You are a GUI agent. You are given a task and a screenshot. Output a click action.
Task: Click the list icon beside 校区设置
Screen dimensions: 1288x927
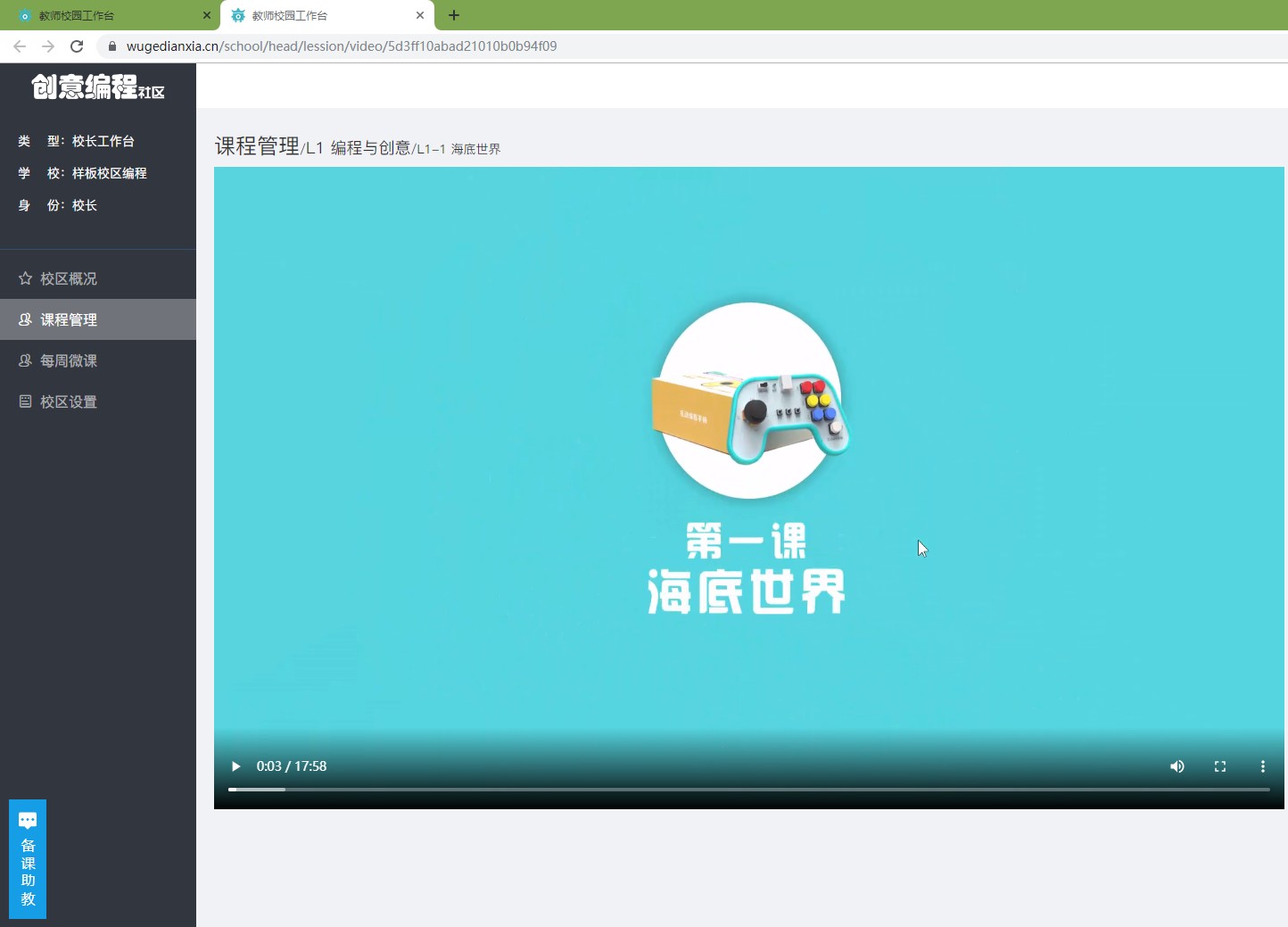pos(25,401)
